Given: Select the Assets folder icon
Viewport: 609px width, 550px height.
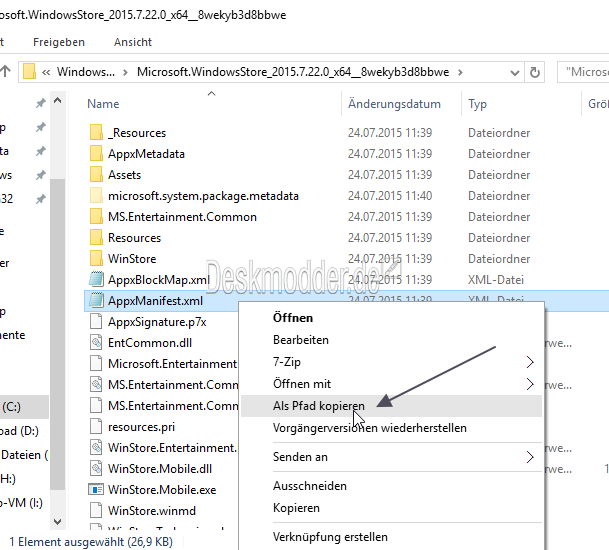Looking at the screenshot, I should pyautogui.click(x=96, y=174).
